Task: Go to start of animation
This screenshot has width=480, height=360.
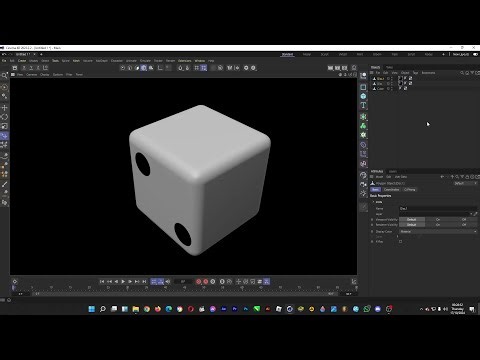Action: [x=102, y=282]
